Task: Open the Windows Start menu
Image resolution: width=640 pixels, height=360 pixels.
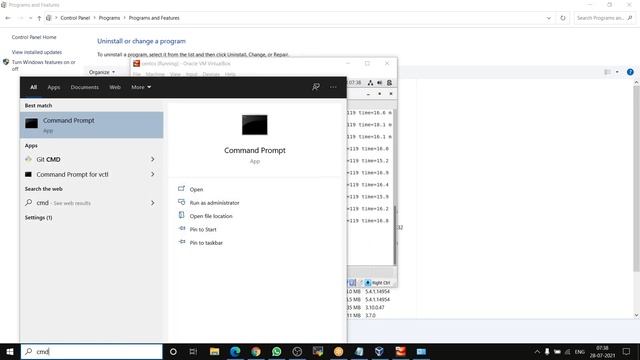Action: pyautogui.click(x=10, y=351)
